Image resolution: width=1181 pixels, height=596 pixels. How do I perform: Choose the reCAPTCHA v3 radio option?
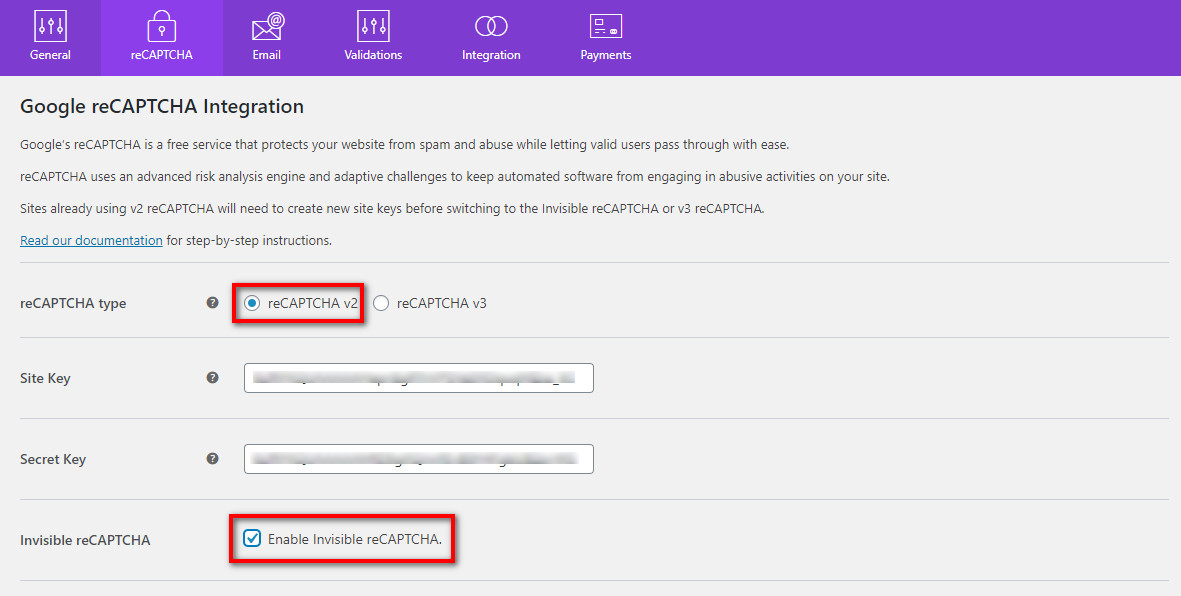coord(381,303)
